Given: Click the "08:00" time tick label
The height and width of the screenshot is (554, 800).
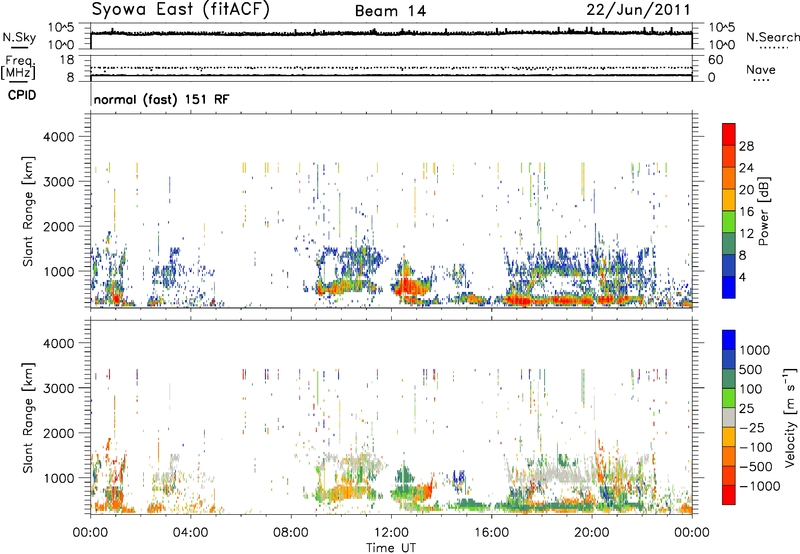Looking at the screenshot, I should [290, 532].
